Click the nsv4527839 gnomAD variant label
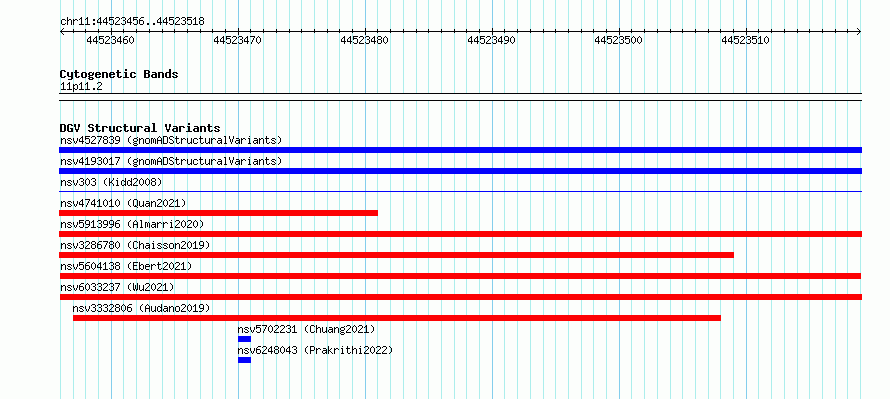Image resolution: width=890 pixels, height=399 pixels. 171,140
